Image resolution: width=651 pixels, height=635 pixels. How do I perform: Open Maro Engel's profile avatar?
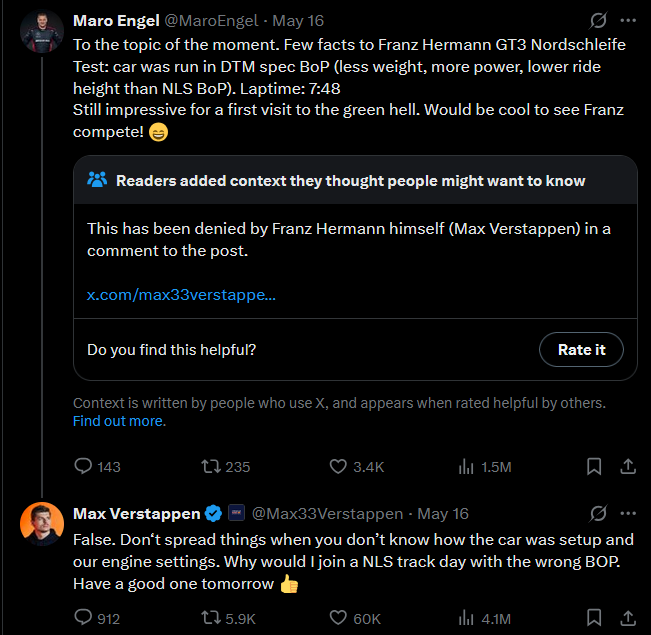(42, 33)
